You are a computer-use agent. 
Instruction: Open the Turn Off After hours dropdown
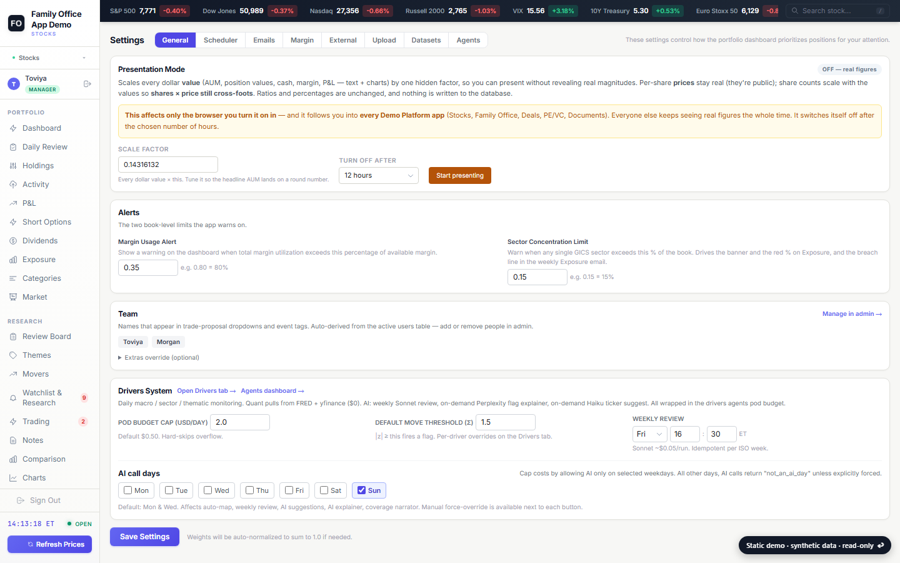[x=378, y=176]
